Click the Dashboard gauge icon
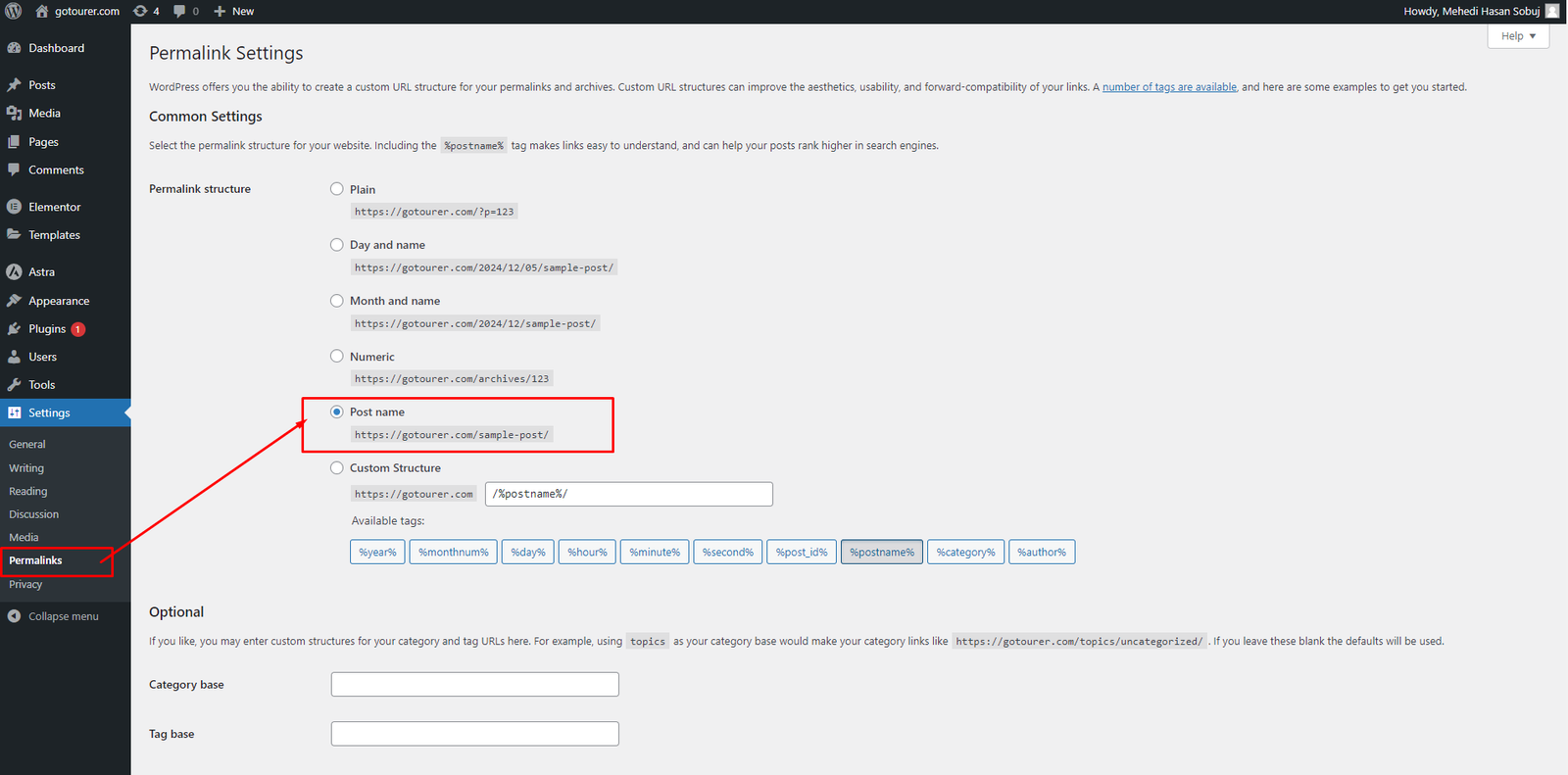The height and width of the screenshot is (775, 1568). click(x=14, y=48)
